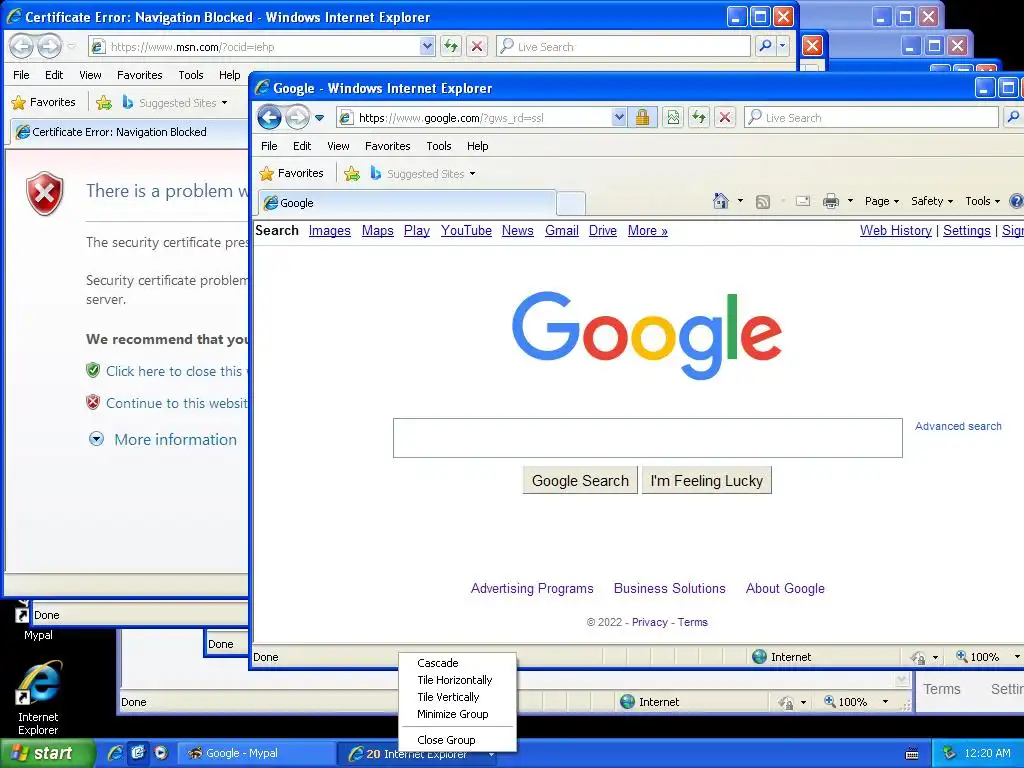Click the Google - Mypal taskbar button

(259, 753)
